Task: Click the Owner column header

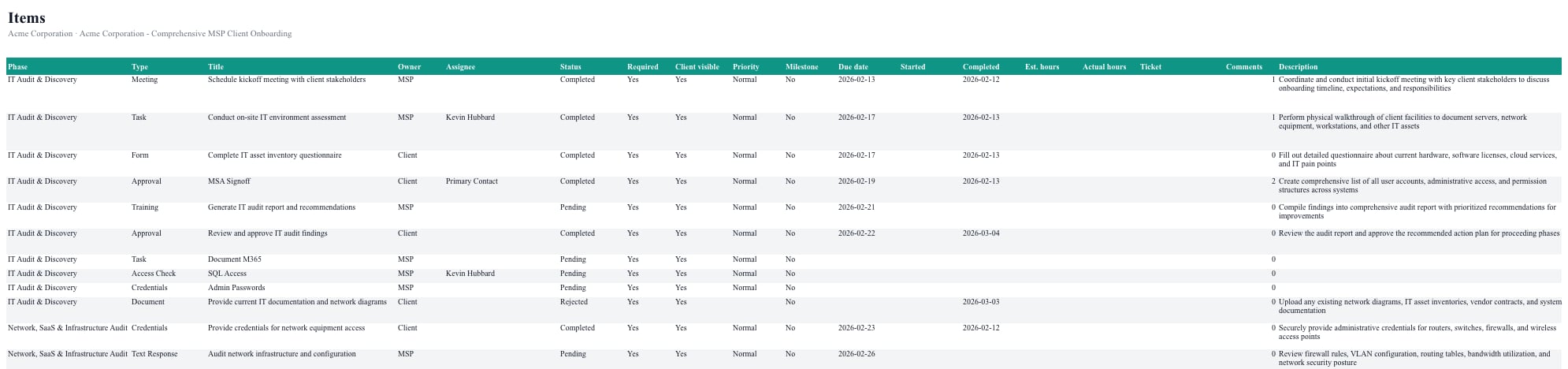Action: click(409, 67)
